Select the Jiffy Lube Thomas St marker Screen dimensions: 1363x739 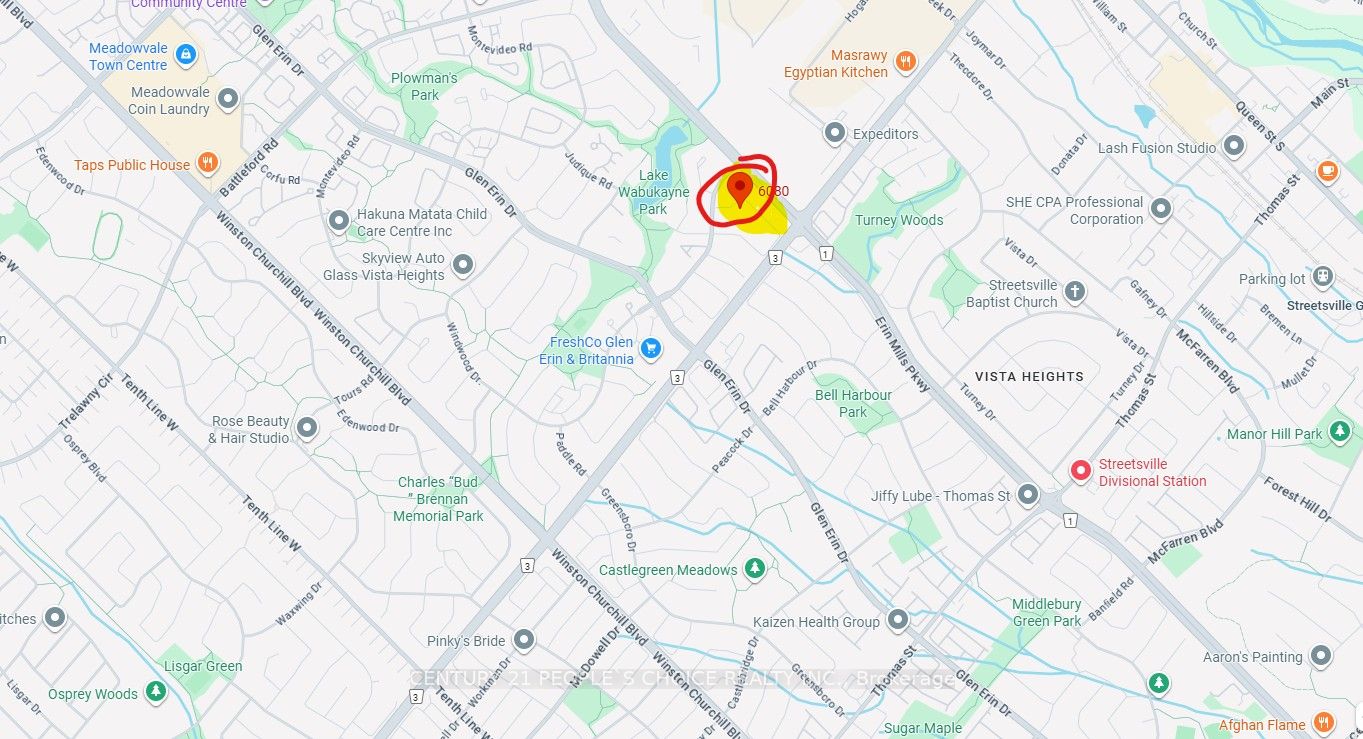1029,494
